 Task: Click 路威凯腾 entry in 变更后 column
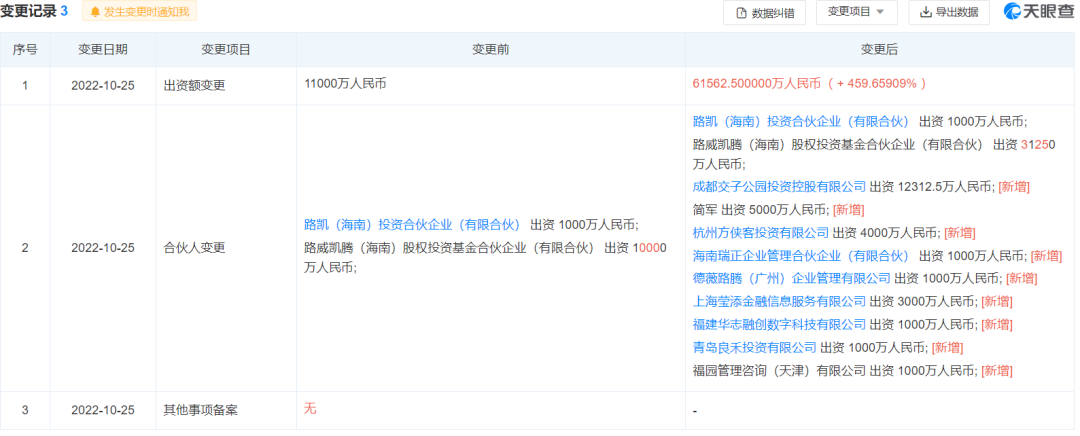click(x=874, y=154)
